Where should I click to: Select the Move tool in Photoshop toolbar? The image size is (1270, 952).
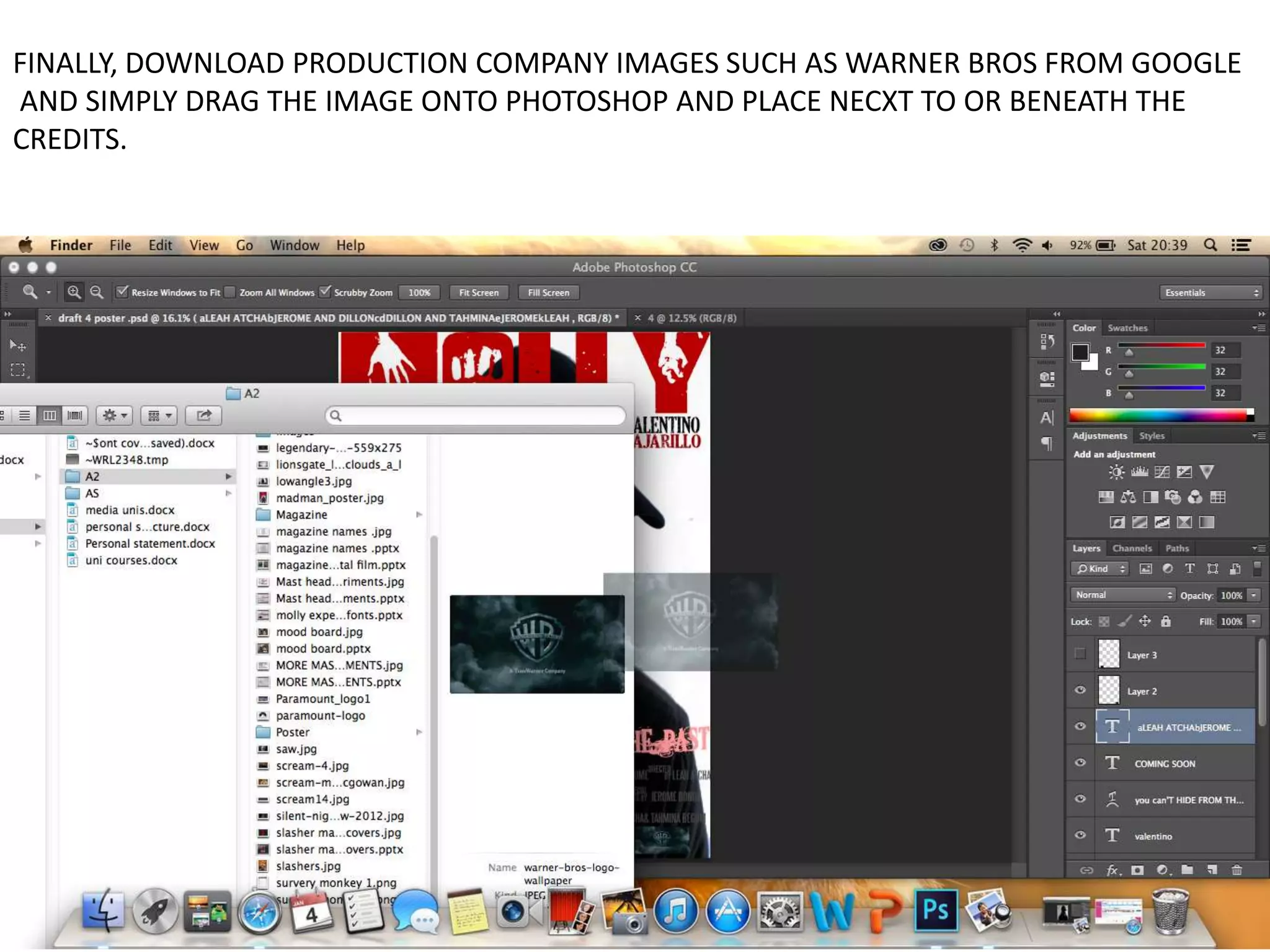[x=17, y=345]
